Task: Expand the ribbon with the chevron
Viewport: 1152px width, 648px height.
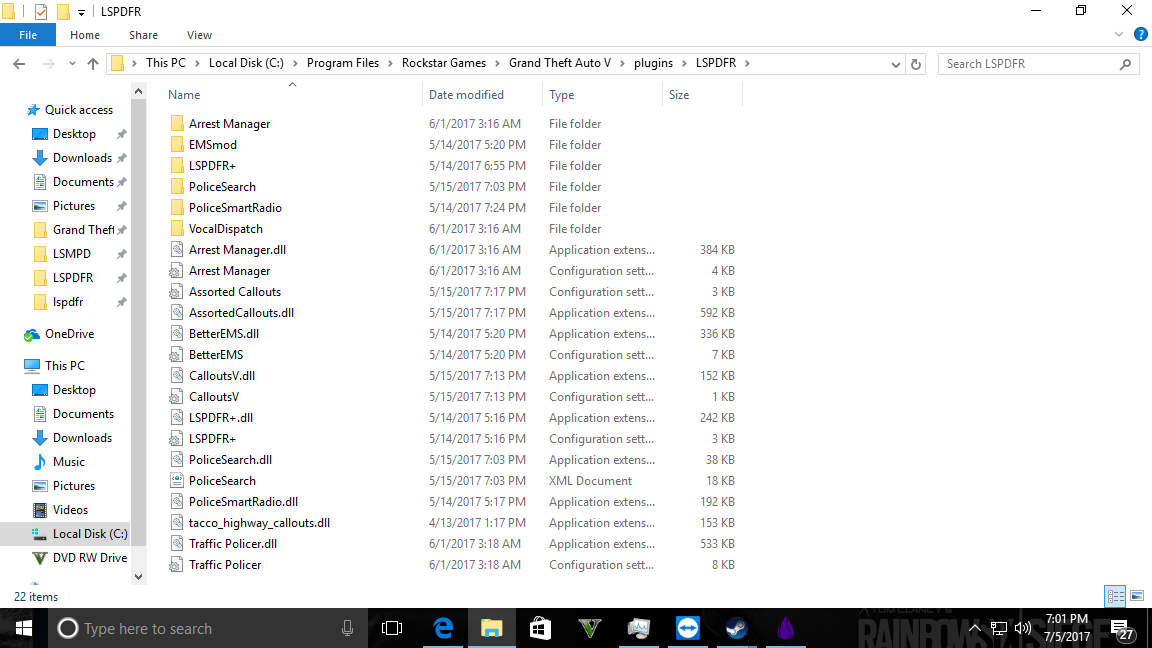Action: pyautogui.click(x=1118, y=35)
